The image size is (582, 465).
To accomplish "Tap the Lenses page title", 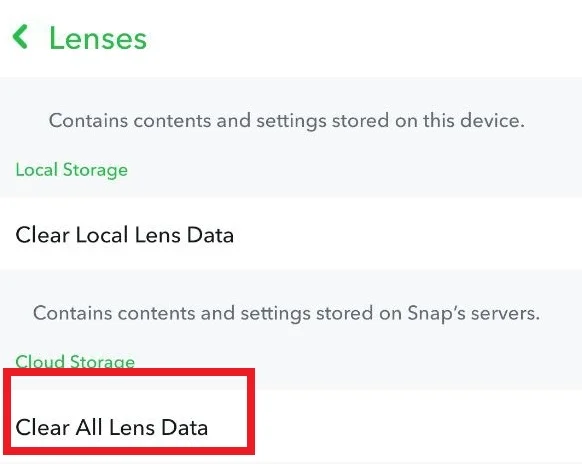I will pyautogui.click(x=98, y=38).
